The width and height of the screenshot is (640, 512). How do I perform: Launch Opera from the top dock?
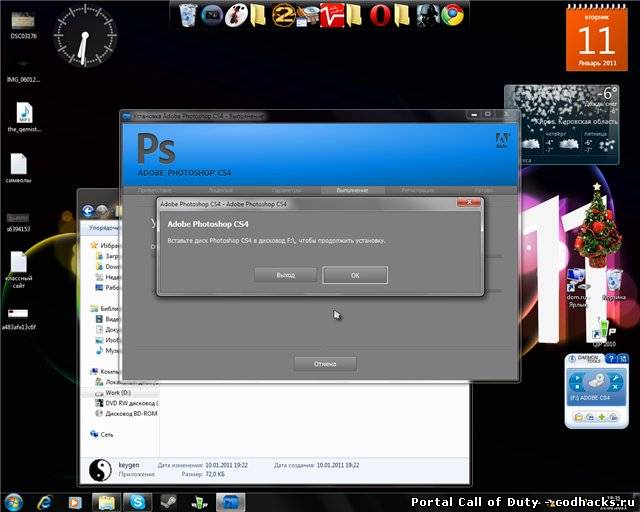pyautogui.click(x=380, y=16)
